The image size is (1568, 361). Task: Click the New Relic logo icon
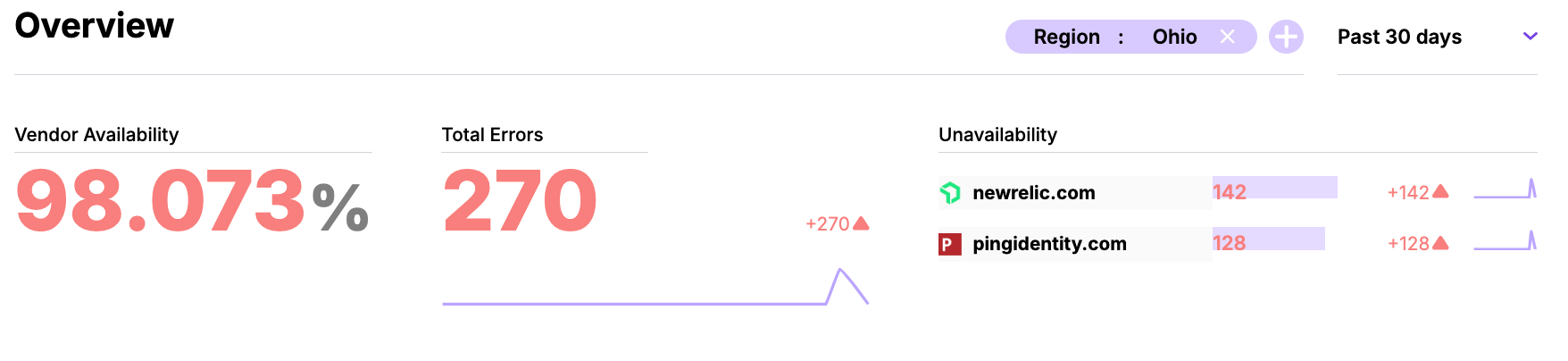[x=950, y=192]
